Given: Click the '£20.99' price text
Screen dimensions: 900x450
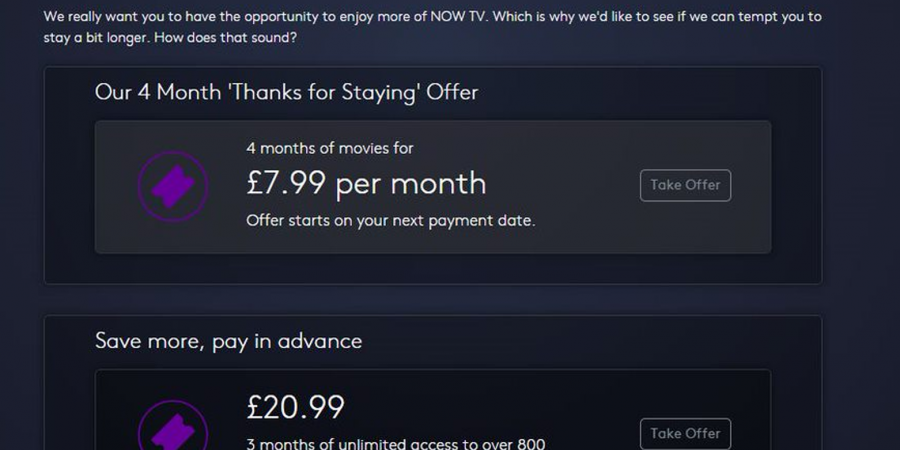Looking at the screenshot, I should click(x=295, y=407).
